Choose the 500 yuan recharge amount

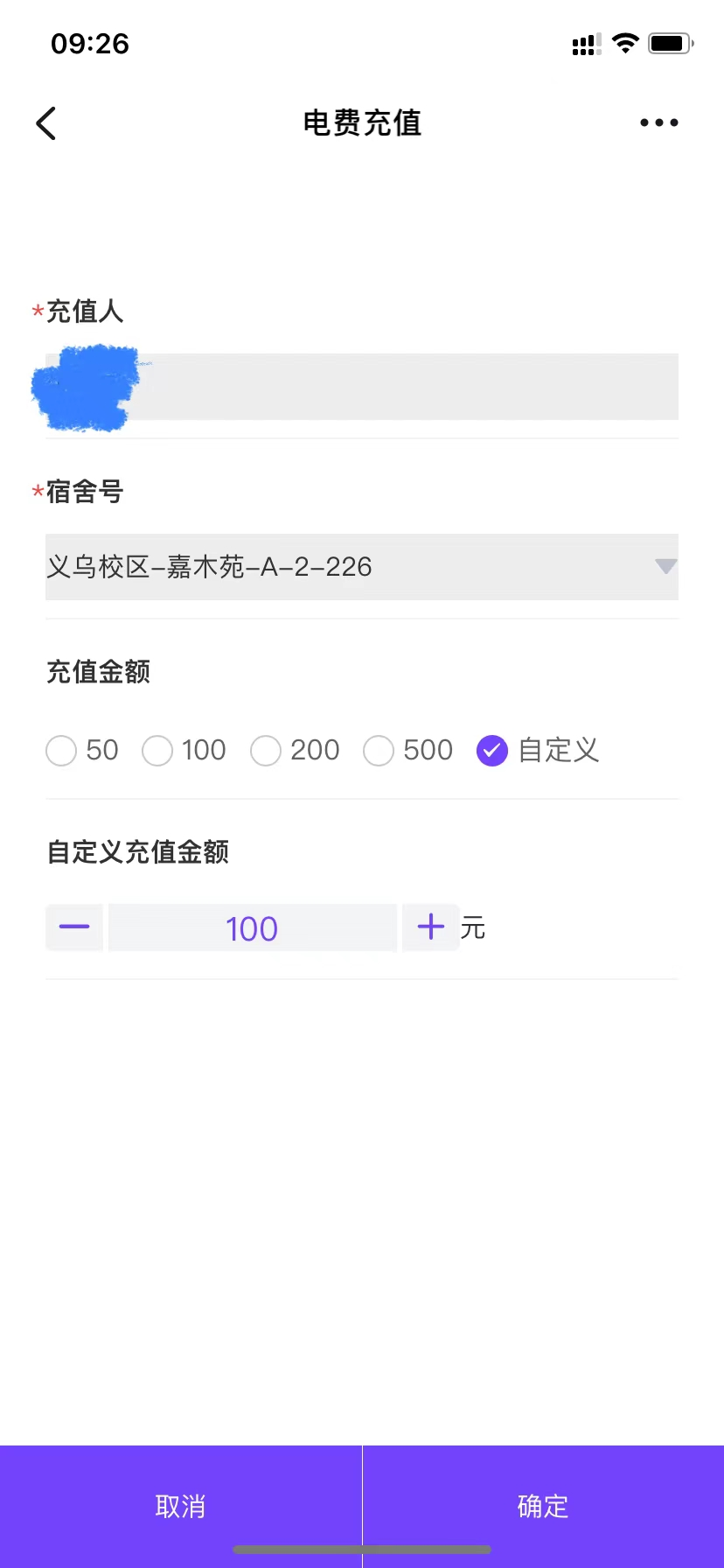(379, 751)
